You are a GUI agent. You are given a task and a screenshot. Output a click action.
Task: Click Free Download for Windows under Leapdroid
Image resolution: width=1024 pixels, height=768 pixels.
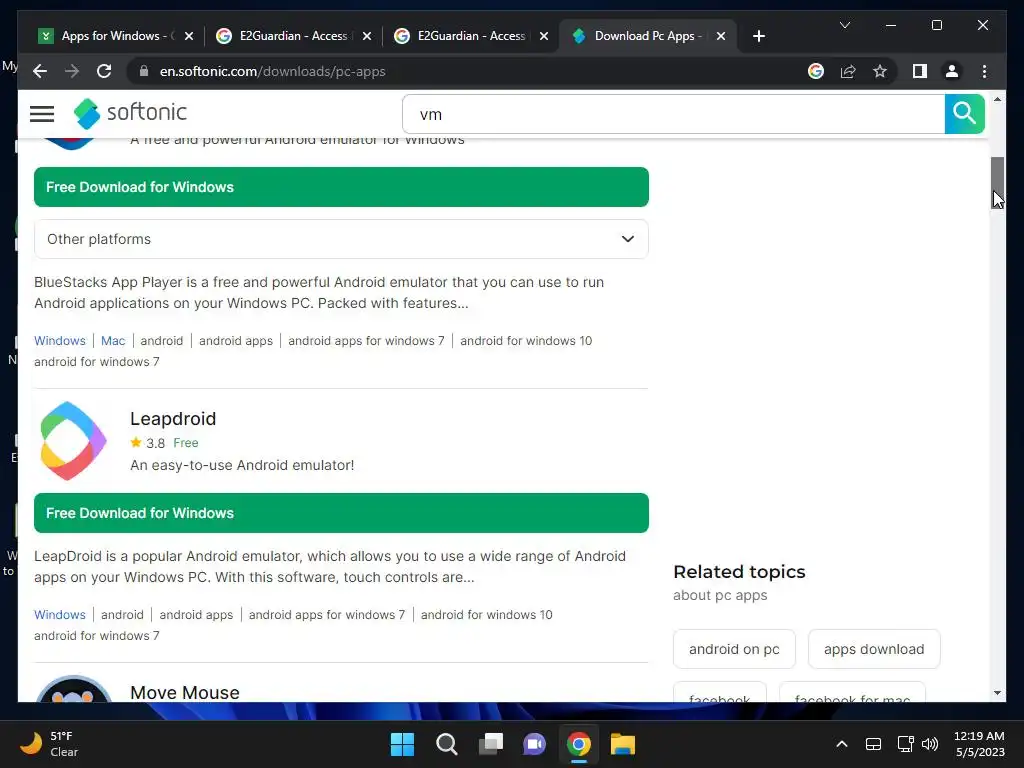(341, 513)
